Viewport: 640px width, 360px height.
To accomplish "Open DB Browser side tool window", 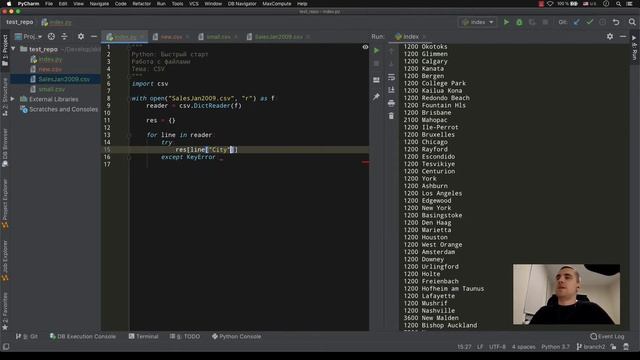I will tap(5, 147).
